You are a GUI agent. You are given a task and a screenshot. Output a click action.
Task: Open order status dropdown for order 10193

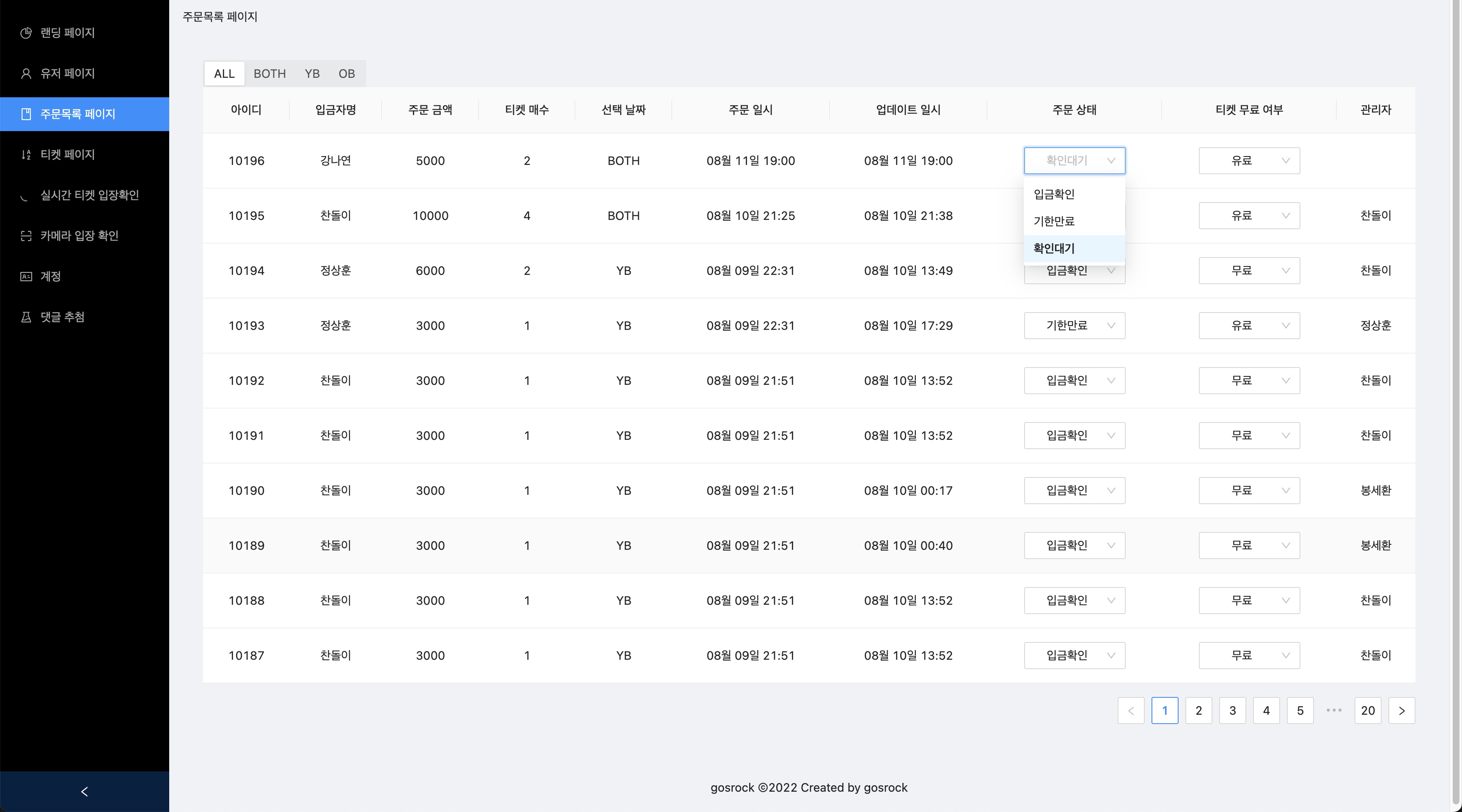(x=1074, y=326)
